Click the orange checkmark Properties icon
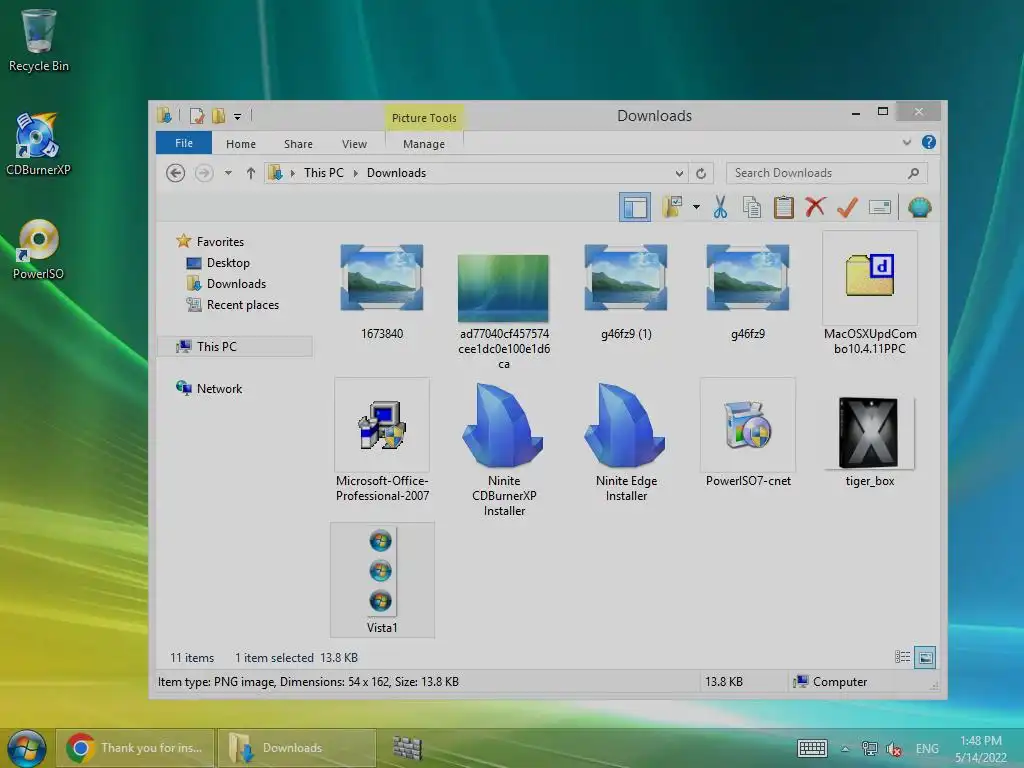The height and width of the screenshot is (768, 1024). pyautogui.click(x=847, y=207)
